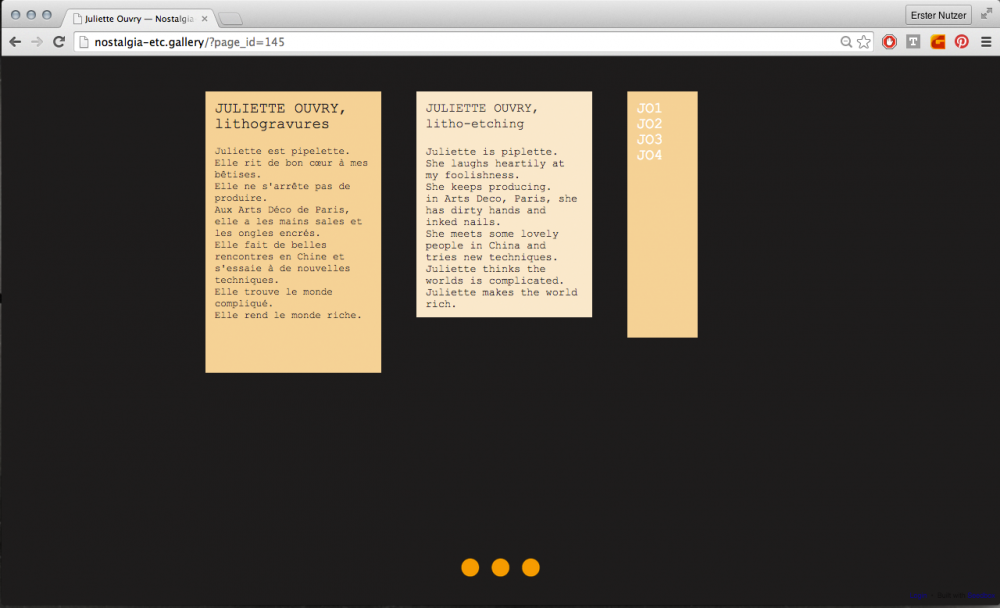Screen dimensions: 1000x608
Task: Open the orange G extension icon
Action: pyautogui.click(x=937, y=42)
